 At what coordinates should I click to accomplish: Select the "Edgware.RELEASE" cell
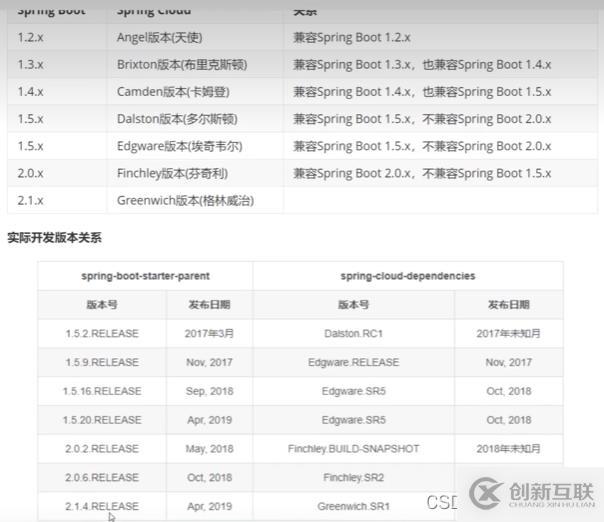point(353,362)
